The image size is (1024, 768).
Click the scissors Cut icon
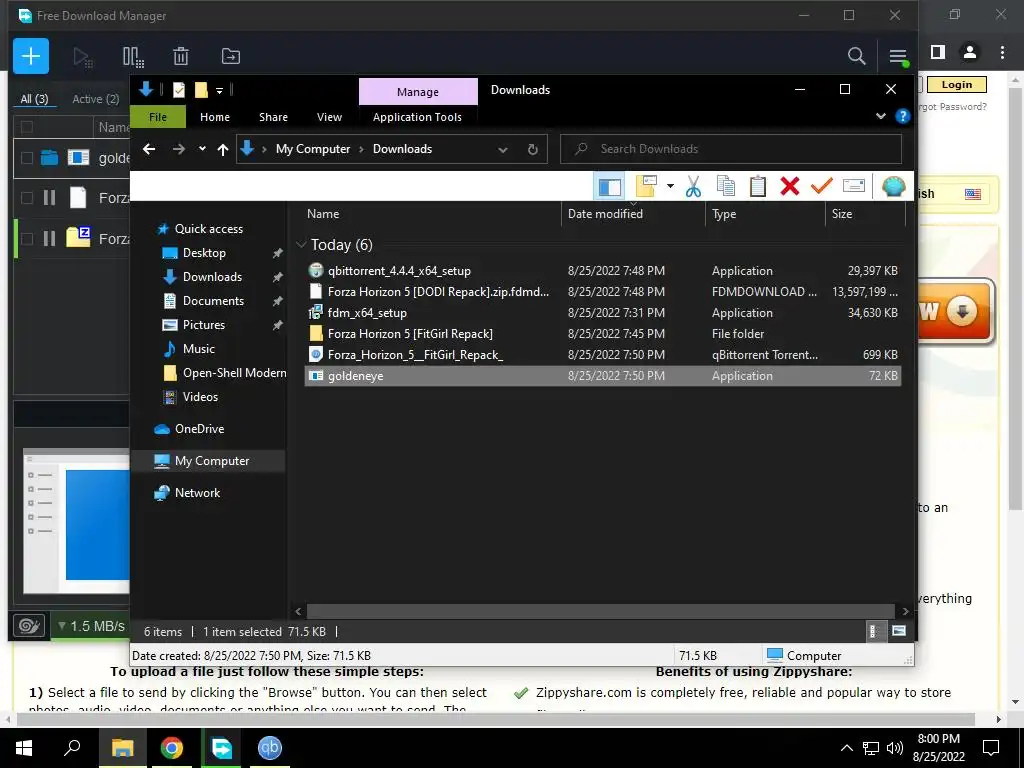pos(693,187)
